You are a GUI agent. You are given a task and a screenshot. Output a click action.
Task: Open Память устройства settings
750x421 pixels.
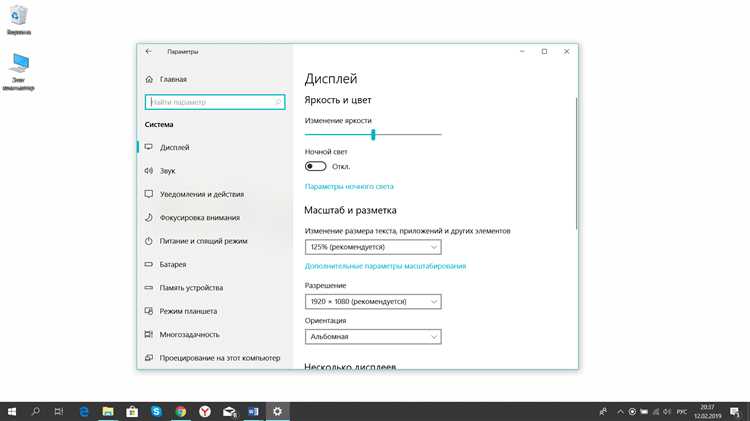point(214,288)
